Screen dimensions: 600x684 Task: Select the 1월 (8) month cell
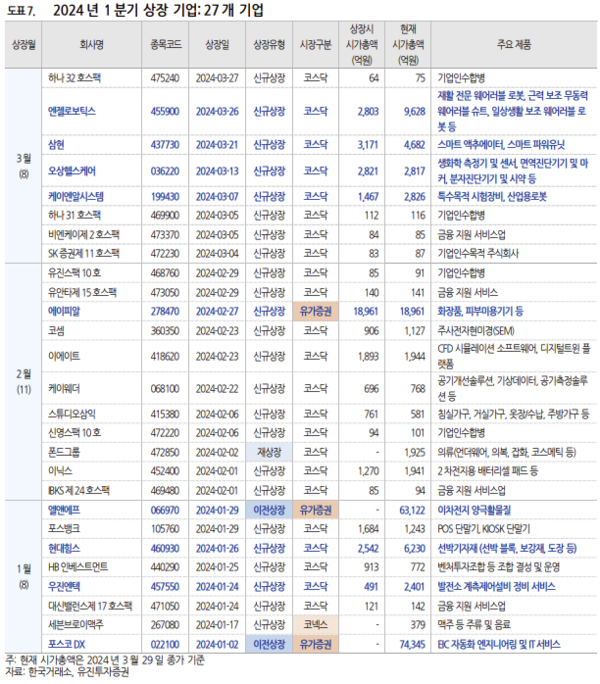tap(24, 577)
